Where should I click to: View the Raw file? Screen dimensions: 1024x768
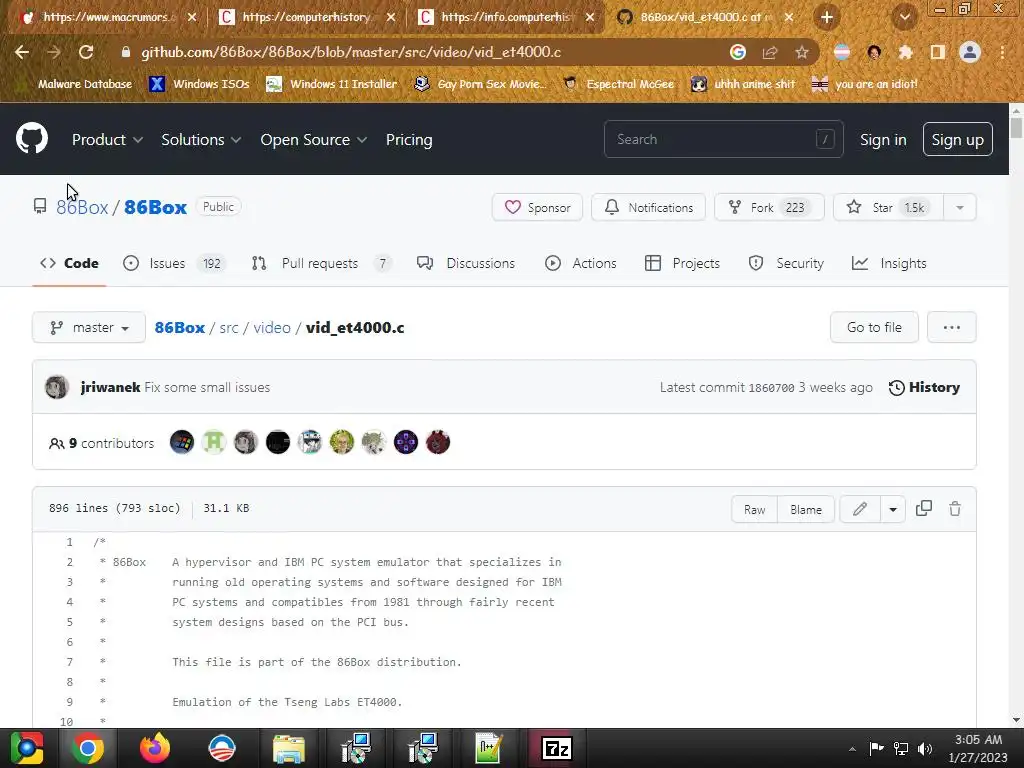(x=754, y=509)
